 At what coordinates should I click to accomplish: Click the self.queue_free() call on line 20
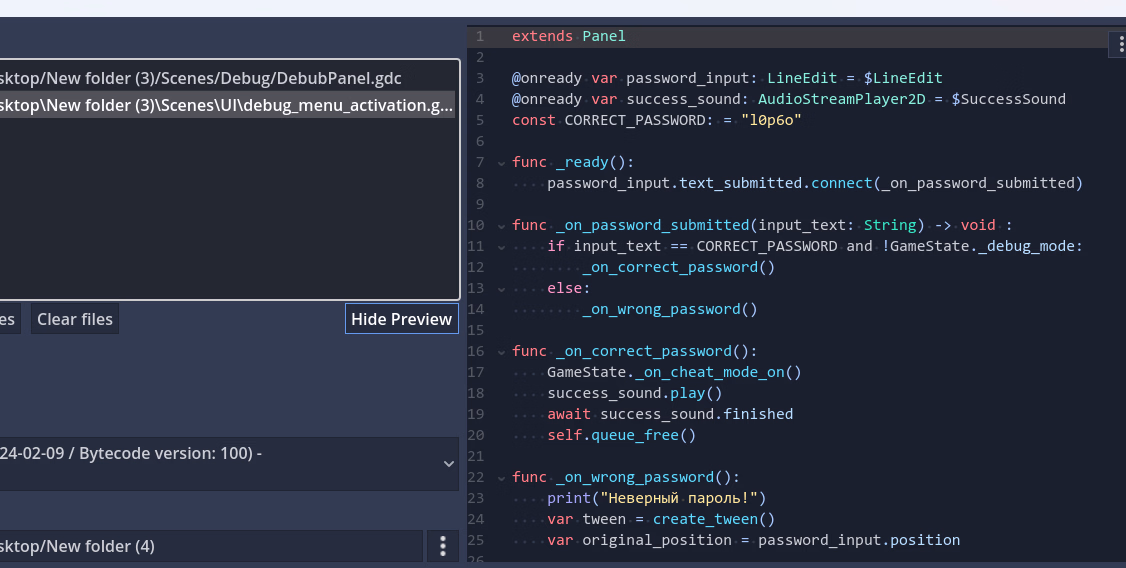point(621,435)
